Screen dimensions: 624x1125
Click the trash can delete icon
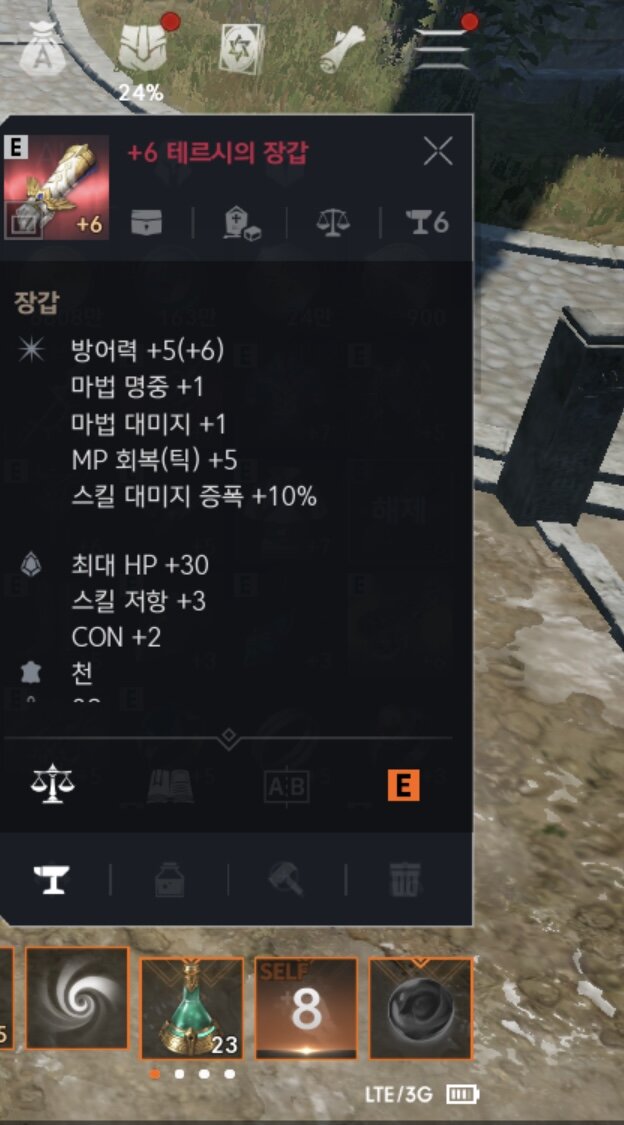404,879
